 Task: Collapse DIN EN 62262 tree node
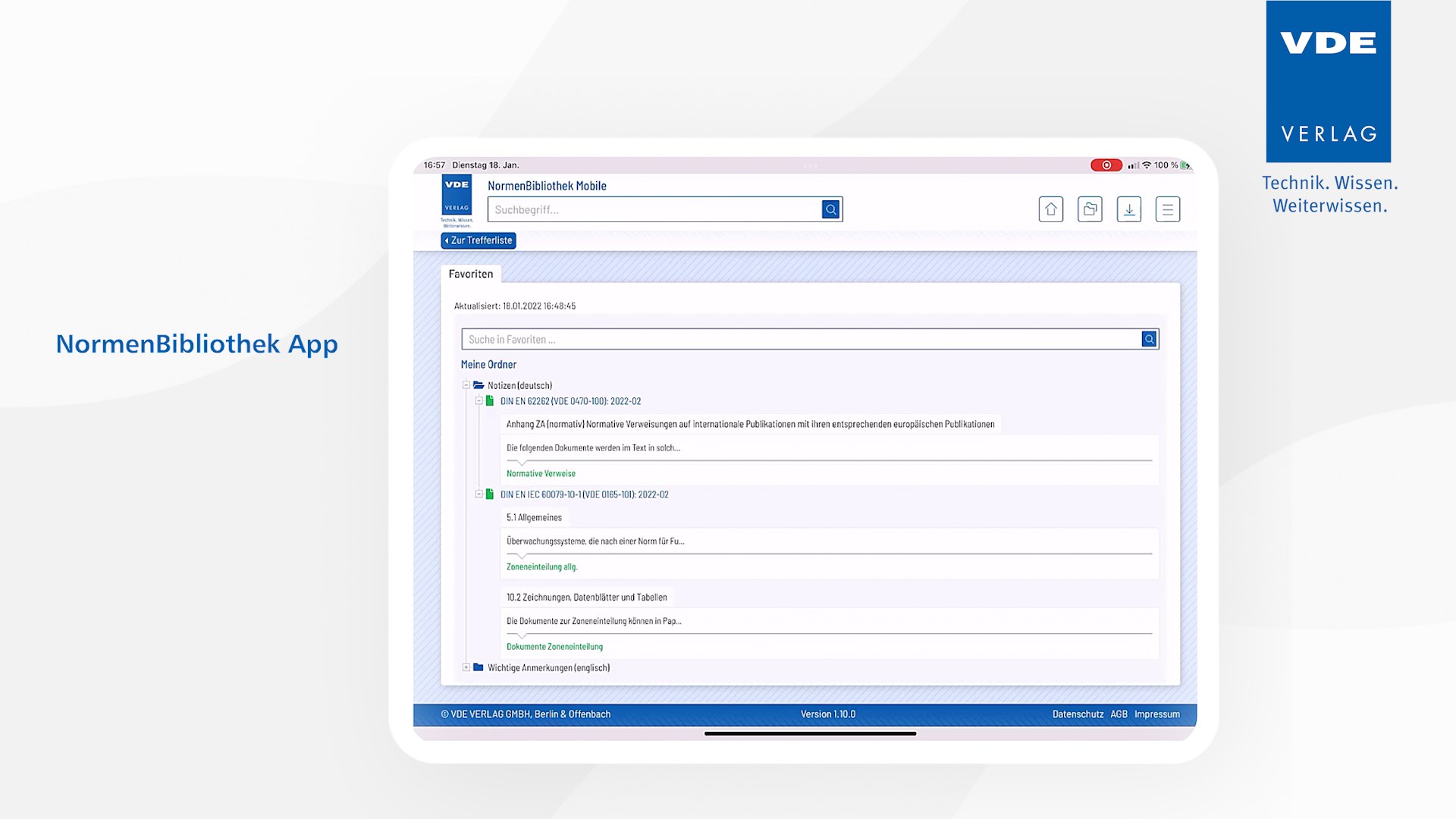tap(479, 401)
